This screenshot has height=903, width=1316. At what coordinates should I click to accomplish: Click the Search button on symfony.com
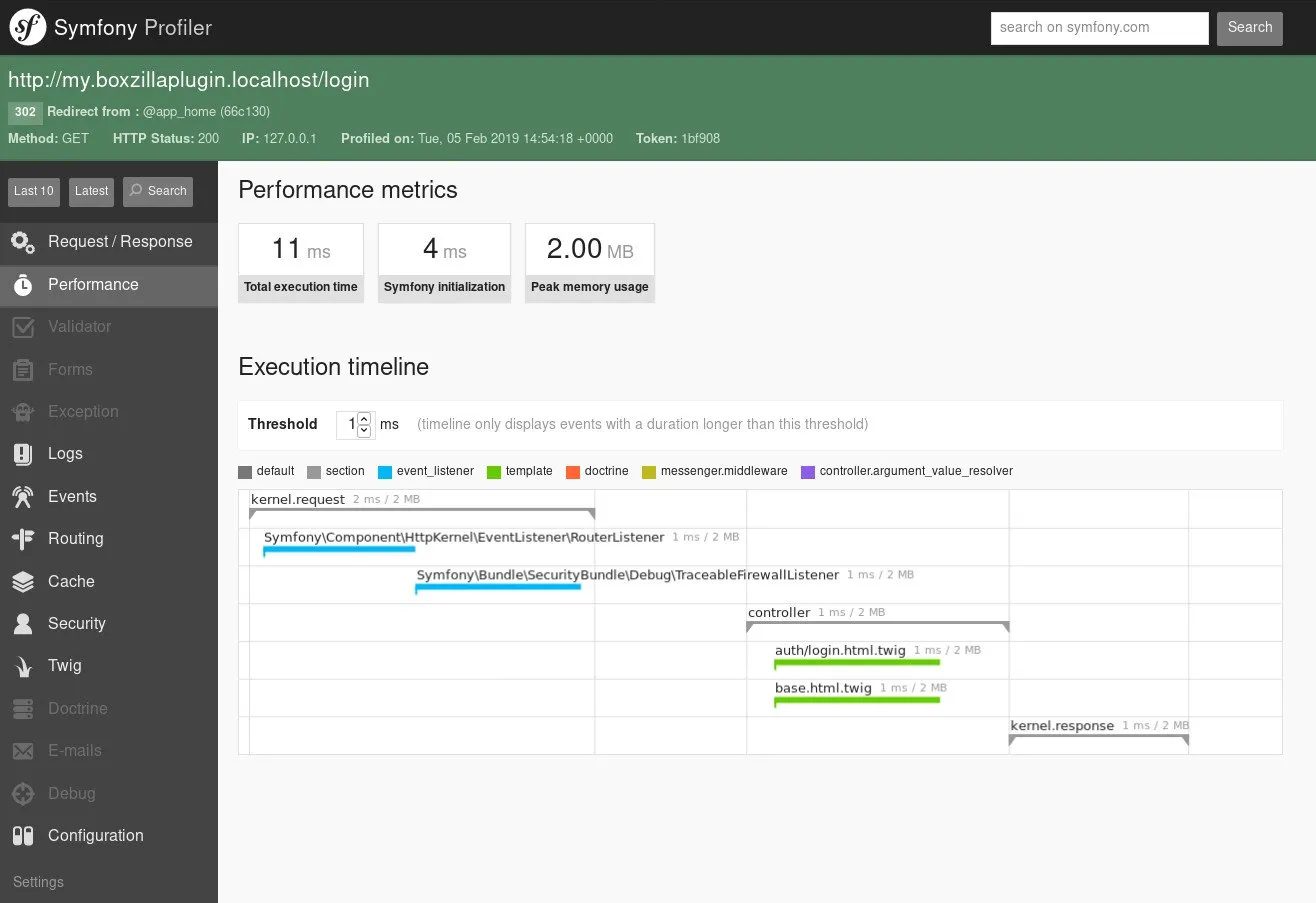[1249, 28]
